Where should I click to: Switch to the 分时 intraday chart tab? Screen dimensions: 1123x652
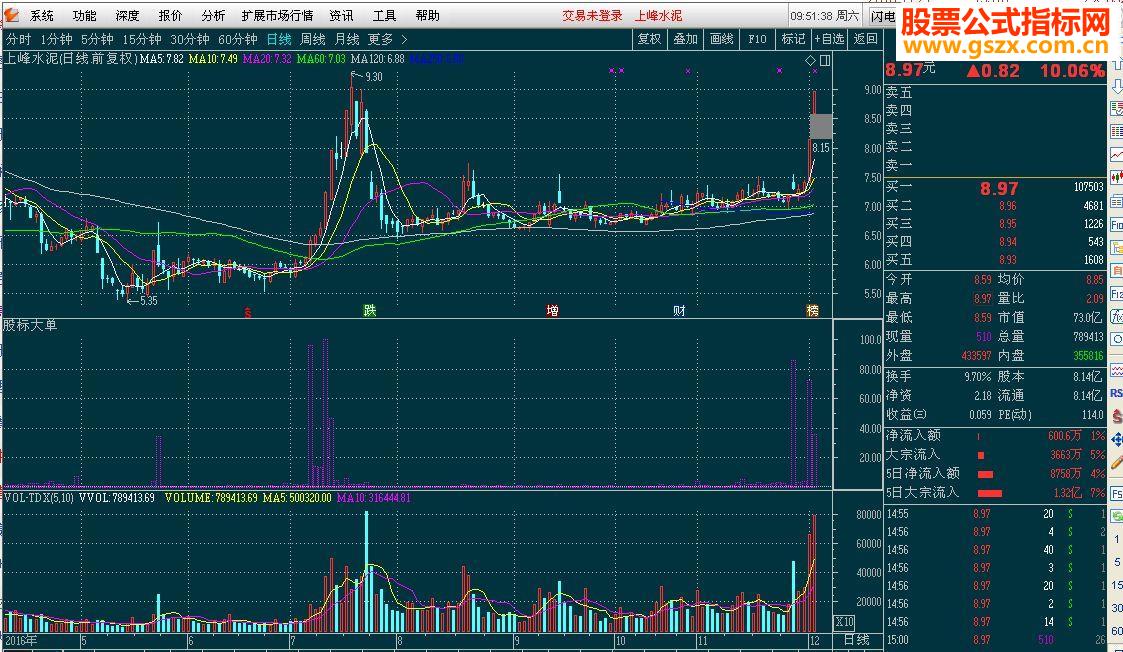tap(19, 39)
